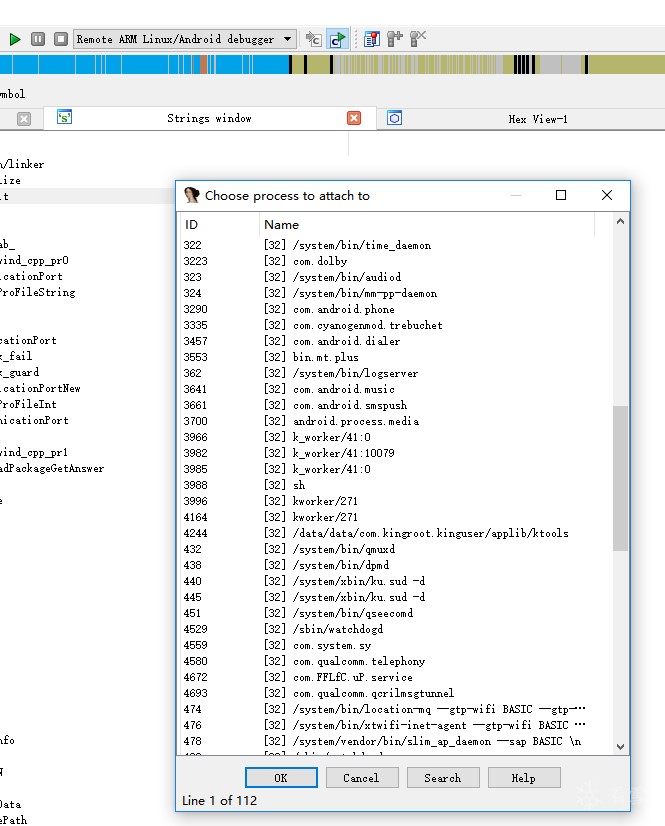Start the debugger with the green play icon
The width and height of the screenshot is (665, 826).
(x=15, y=39)
